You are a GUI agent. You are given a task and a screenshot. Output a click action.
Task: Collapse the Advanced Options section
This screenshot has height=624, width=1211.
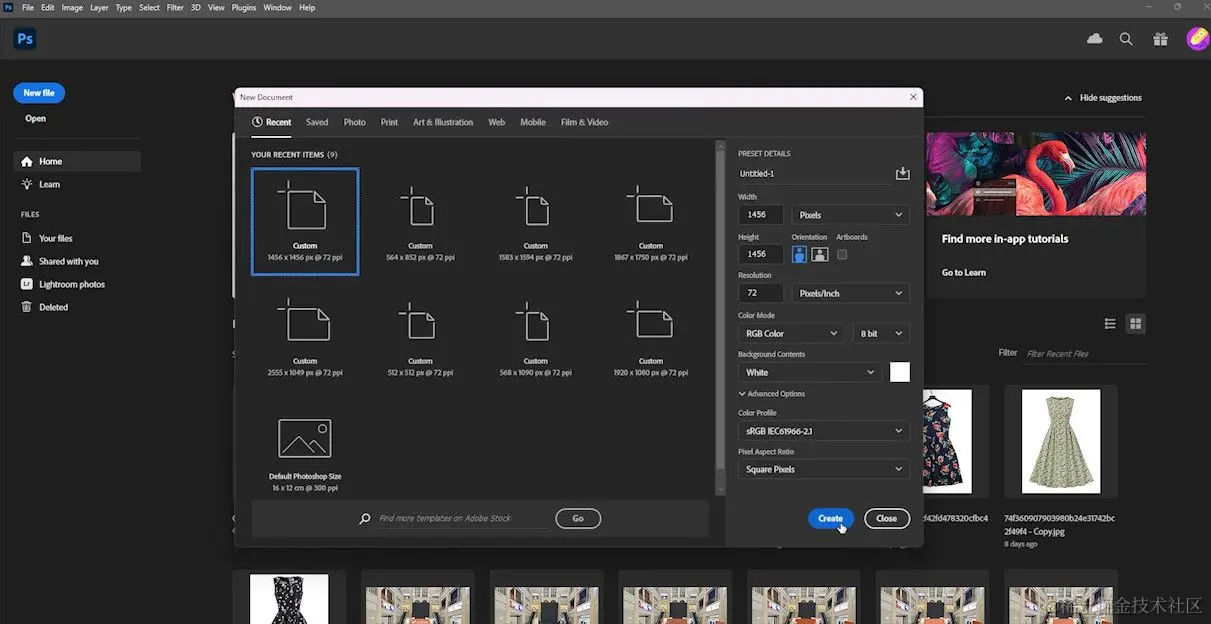pos(771,394)
